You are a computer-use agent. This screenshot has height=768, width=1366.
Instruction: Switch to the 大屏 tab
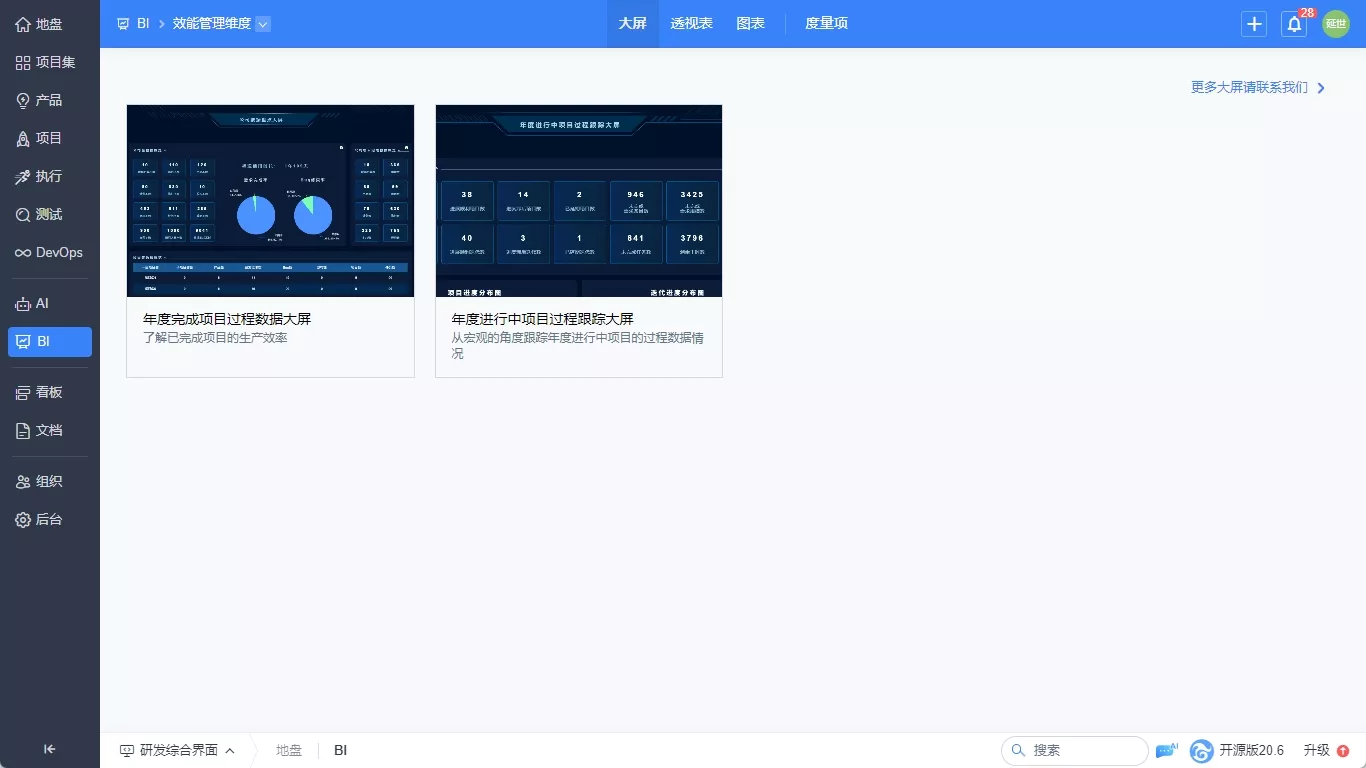633,24
